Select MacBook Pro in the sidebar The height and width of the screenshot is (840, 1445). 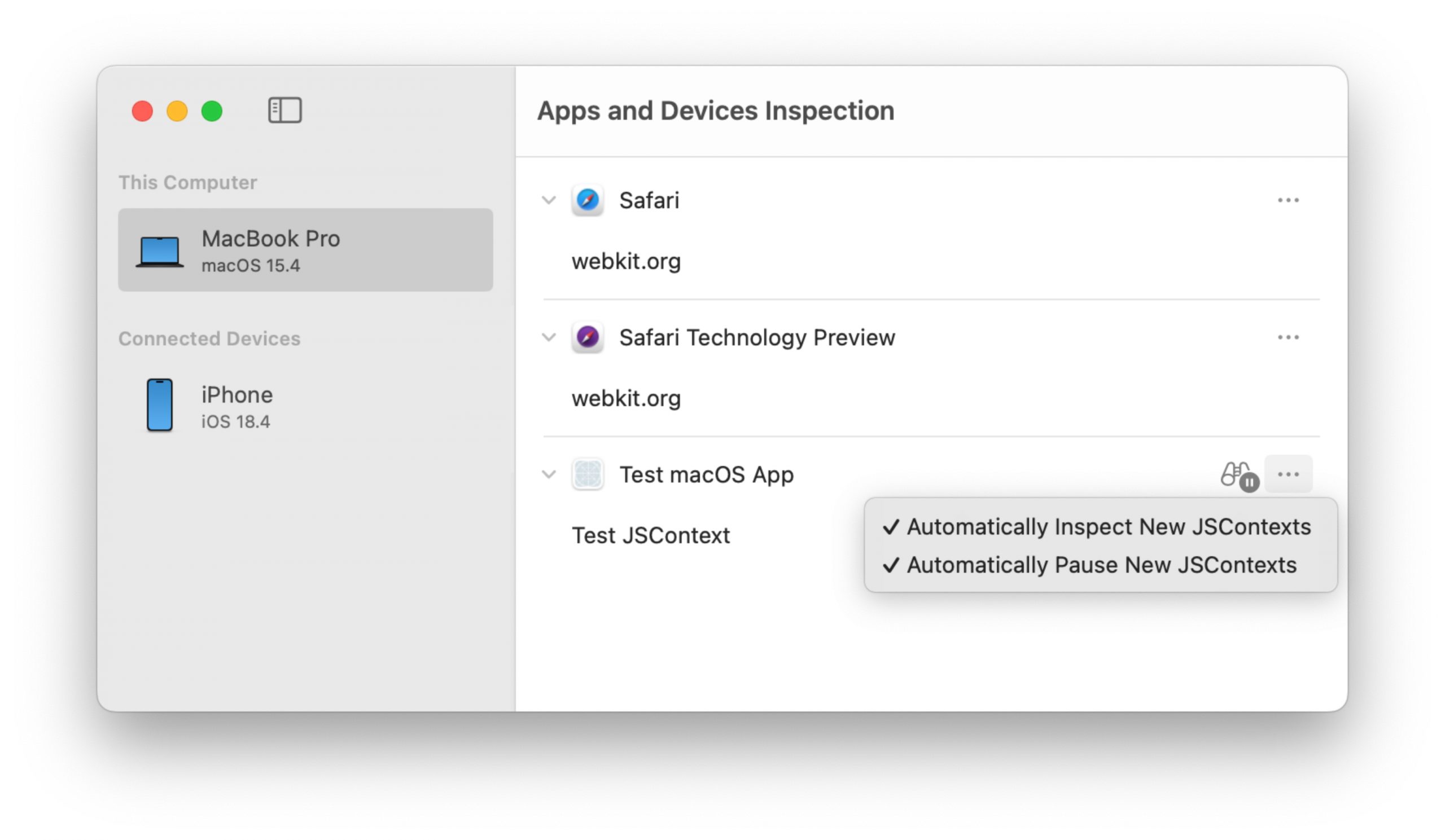pos(305,250)
